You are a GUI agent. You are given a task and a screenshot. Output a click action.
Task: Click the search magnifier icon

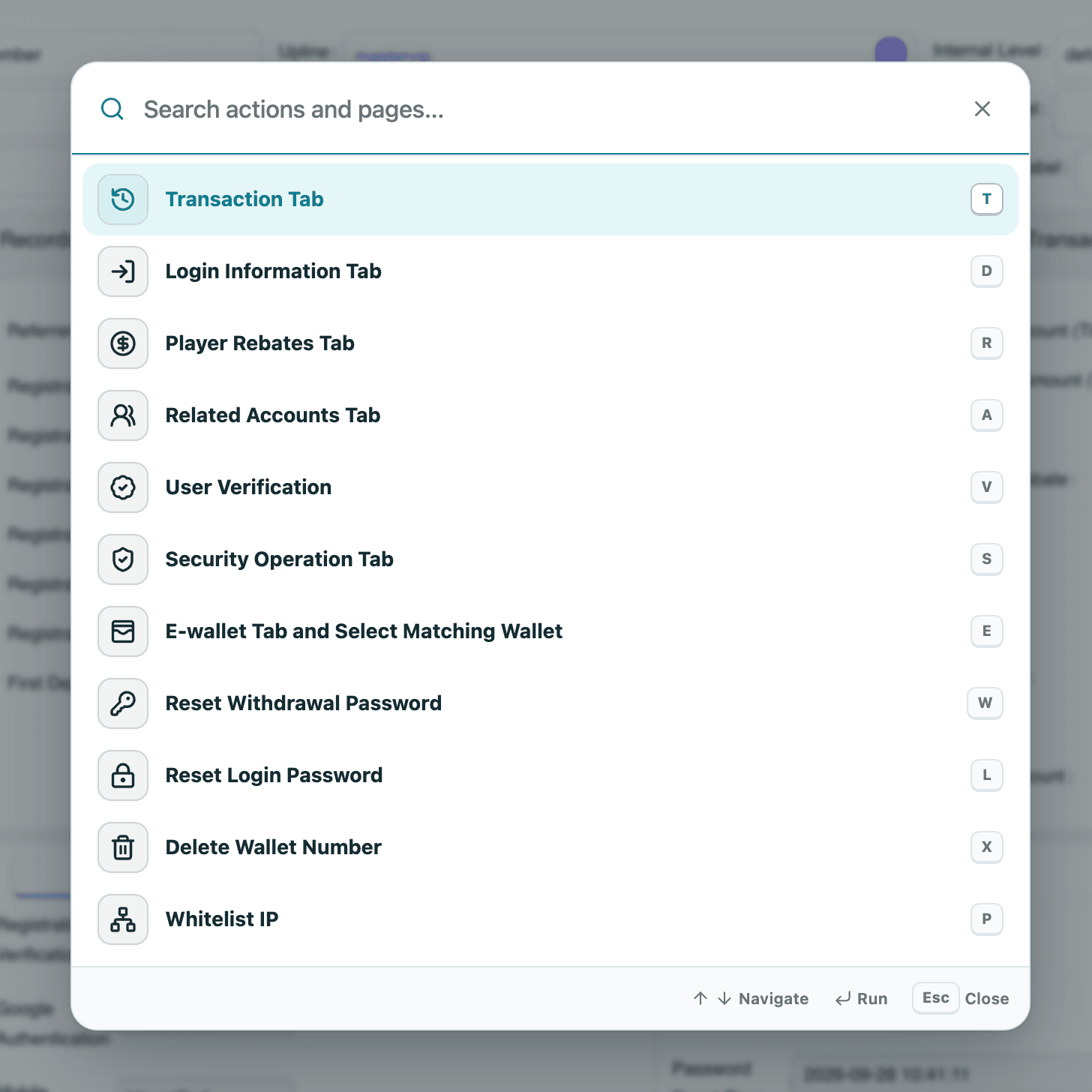tap(112, 109)
